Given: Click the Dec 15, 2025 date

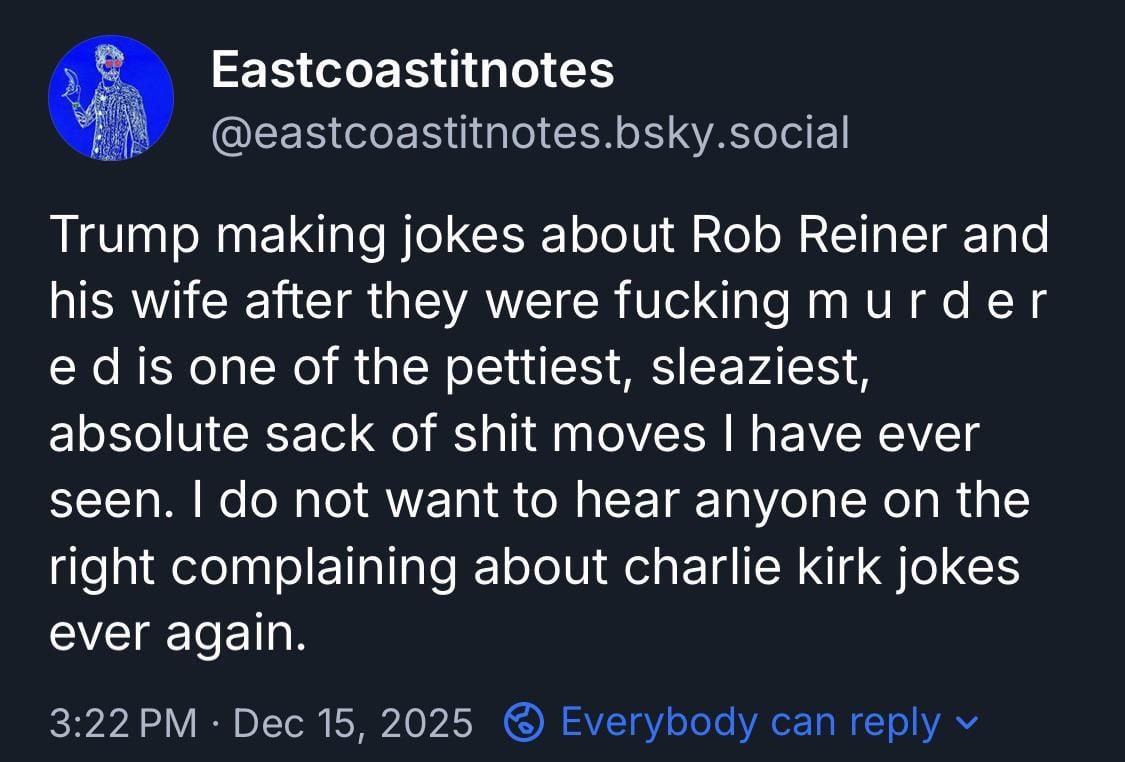Looking at the screenshot, I should pyautogui.click(x=352, y=722).
